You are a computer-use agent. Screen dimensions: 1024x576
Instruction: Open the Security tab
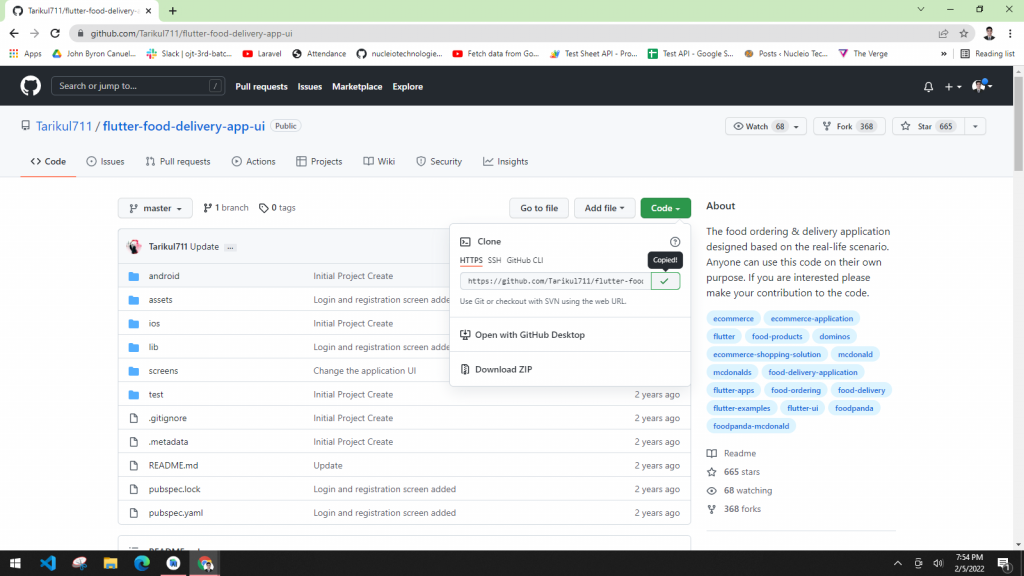pos(439,161)
